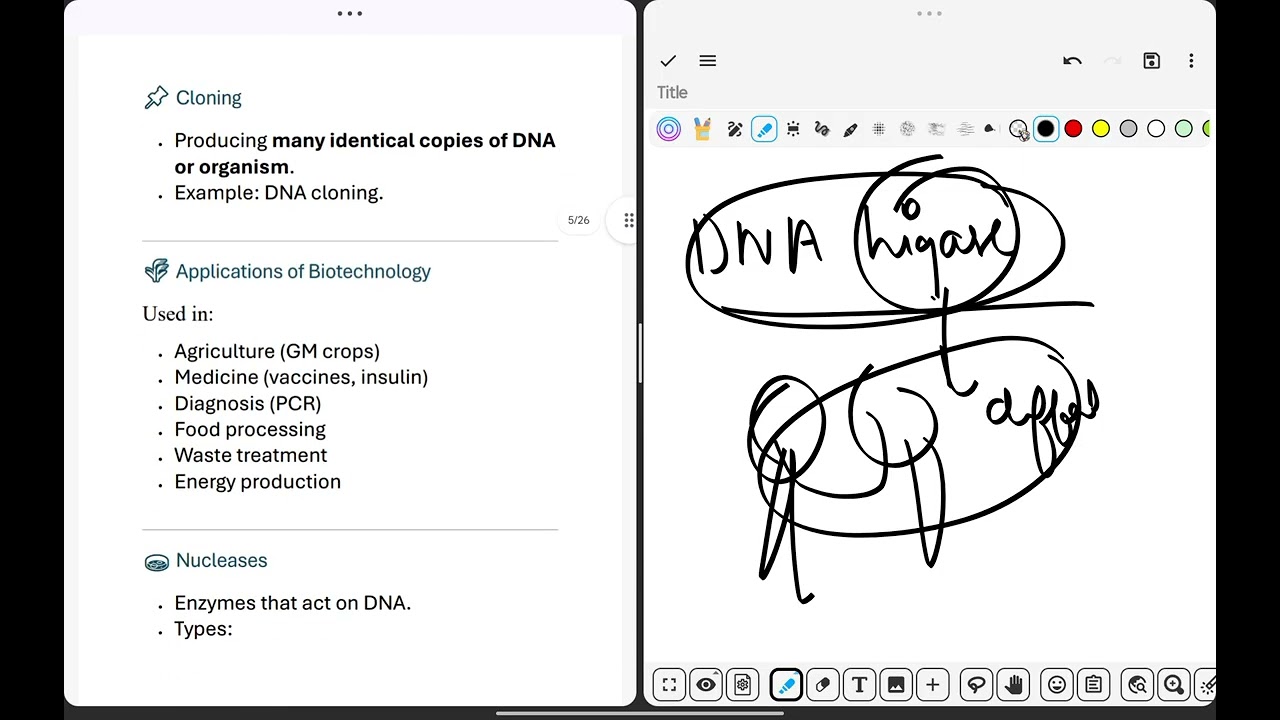This screenshot has height=720, width=1280.
Task: Select the horizontal lines texture brush
Action: click(965, 129)
